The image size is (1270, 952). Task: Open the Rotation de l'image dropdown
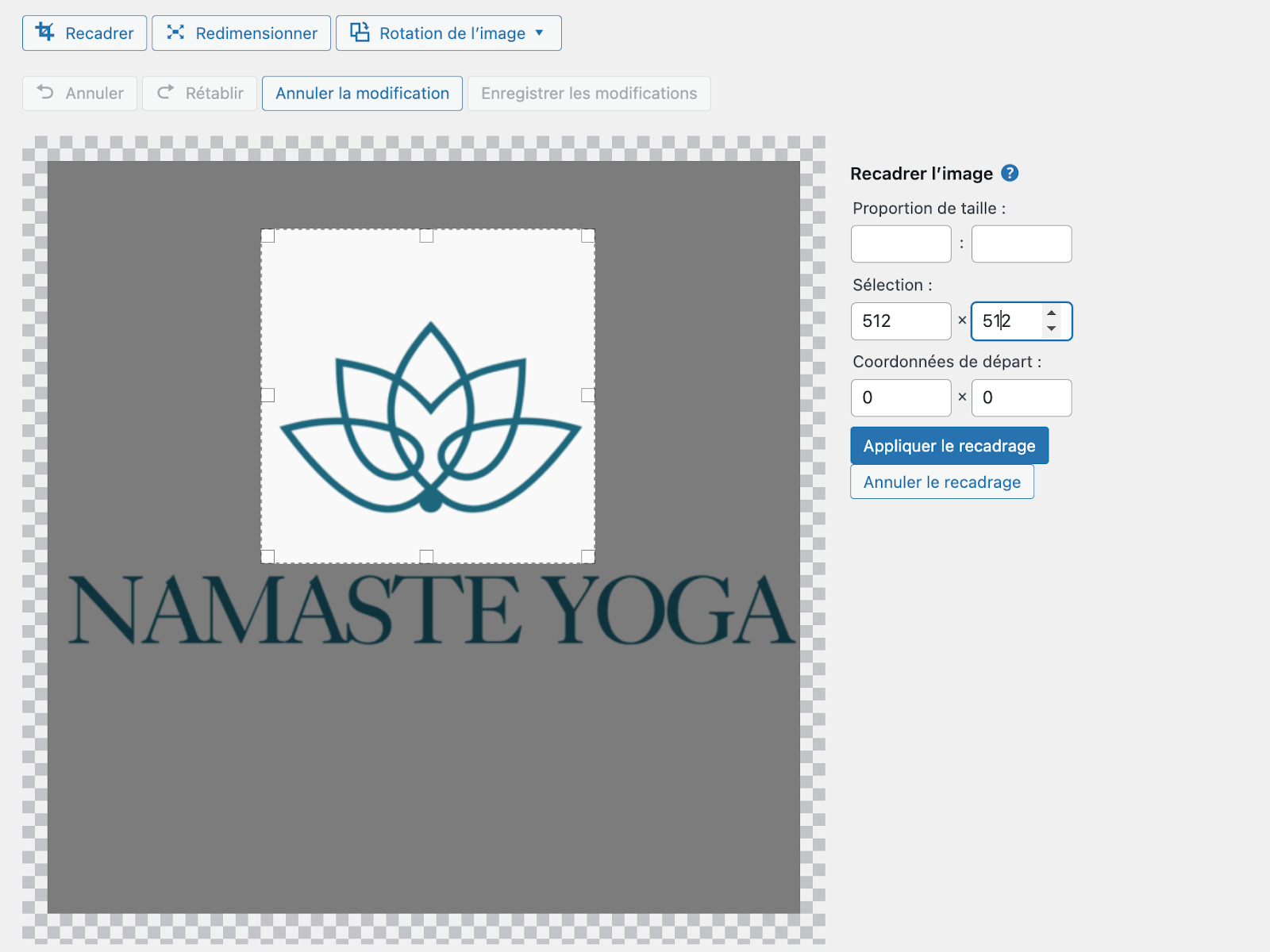tap(448, 33)
